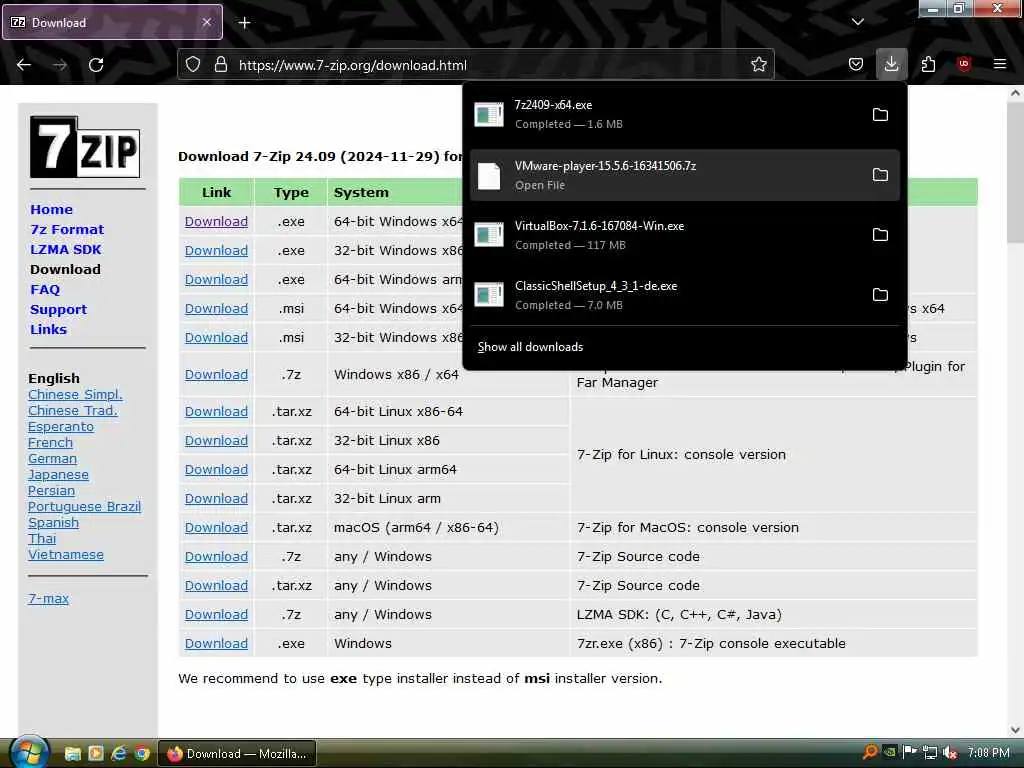The height and width of the screenshot is (768, 1024).
Task: Open the Links page
Action: point(48,329)
